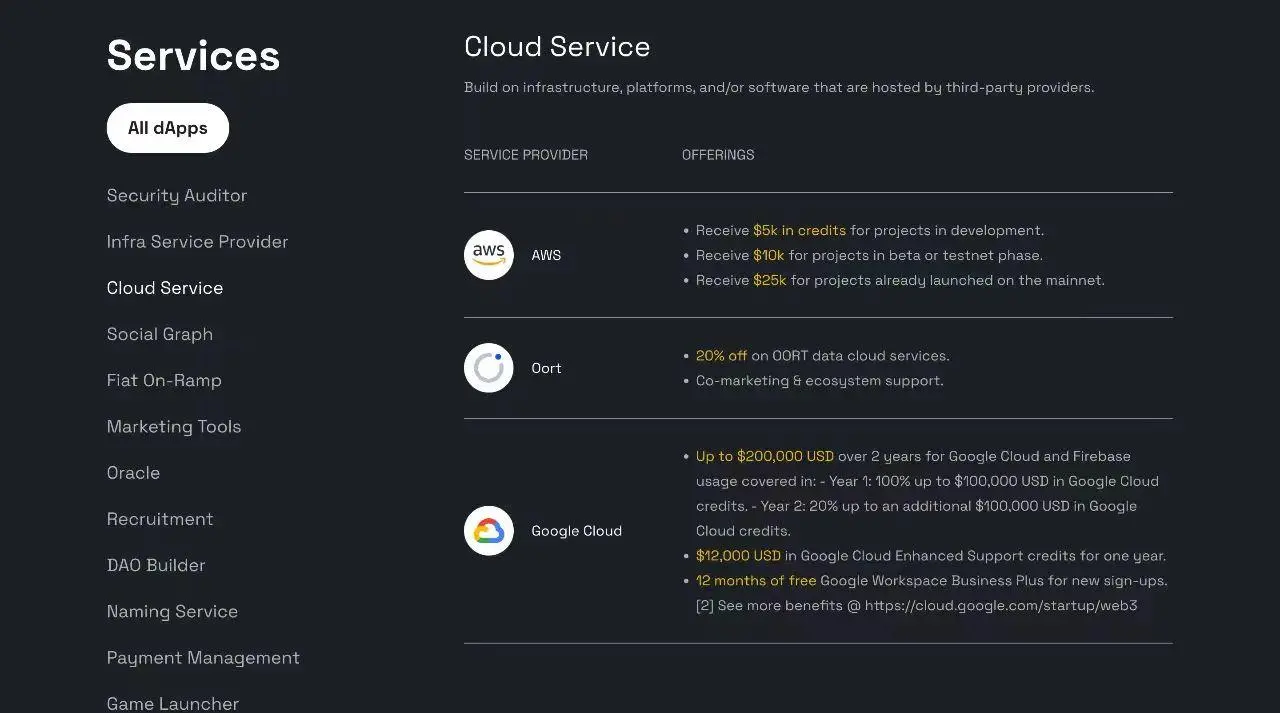Image resolution: width=1280 pixels, height=713 pixels.
Task: Click 'Up to $200,000 USD' highlighted text
Action: [765, 456]
